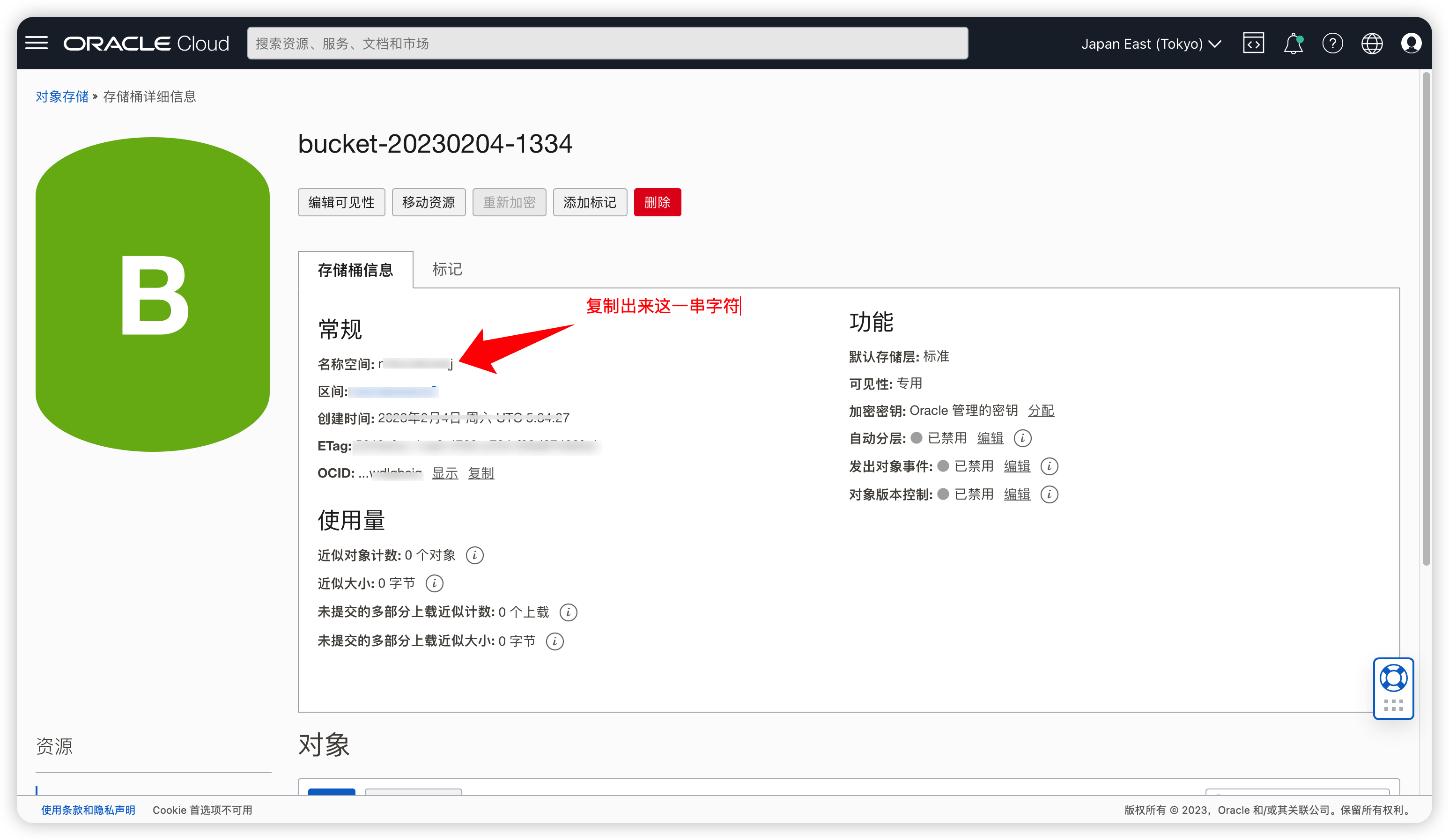Open the Cloud Shell code editor icon
The height and width of the screenshot is (840, 1449).
click(1254, 43)
